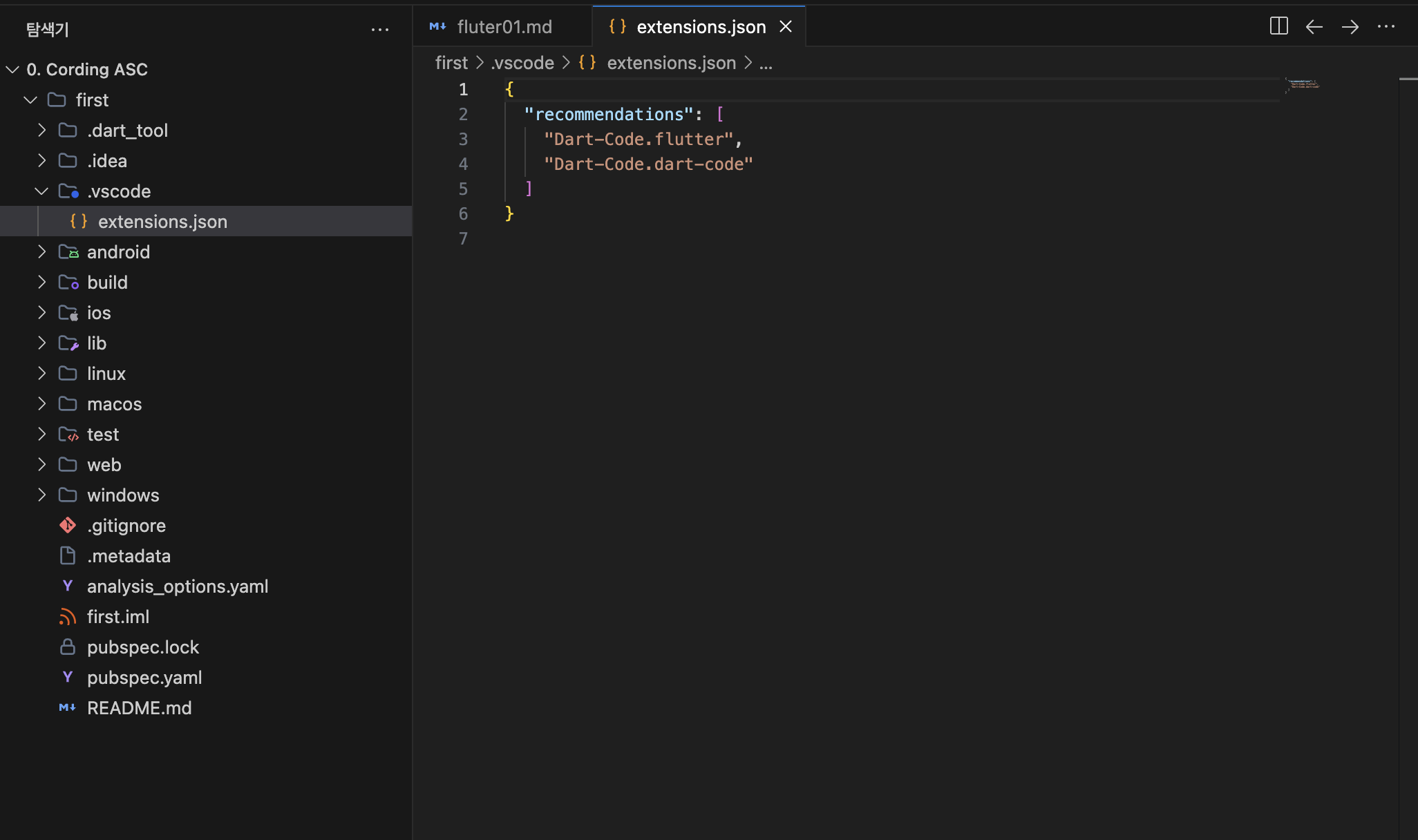
Task: Close the extensions.json tab
Action: 786,27
